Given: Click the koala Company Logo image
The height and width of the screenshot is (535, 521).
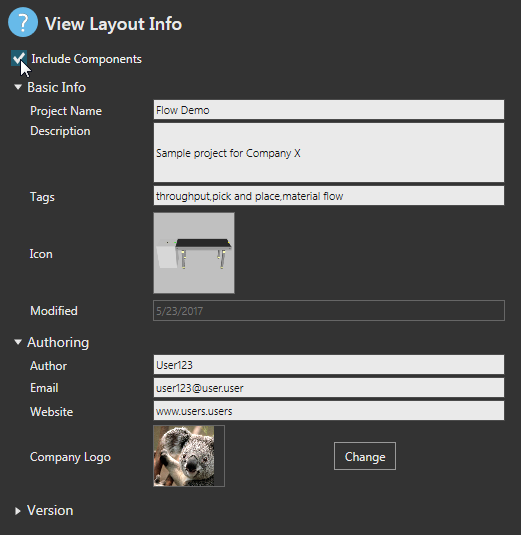Looking at the screenshot, I should click(x=184, y=456).
